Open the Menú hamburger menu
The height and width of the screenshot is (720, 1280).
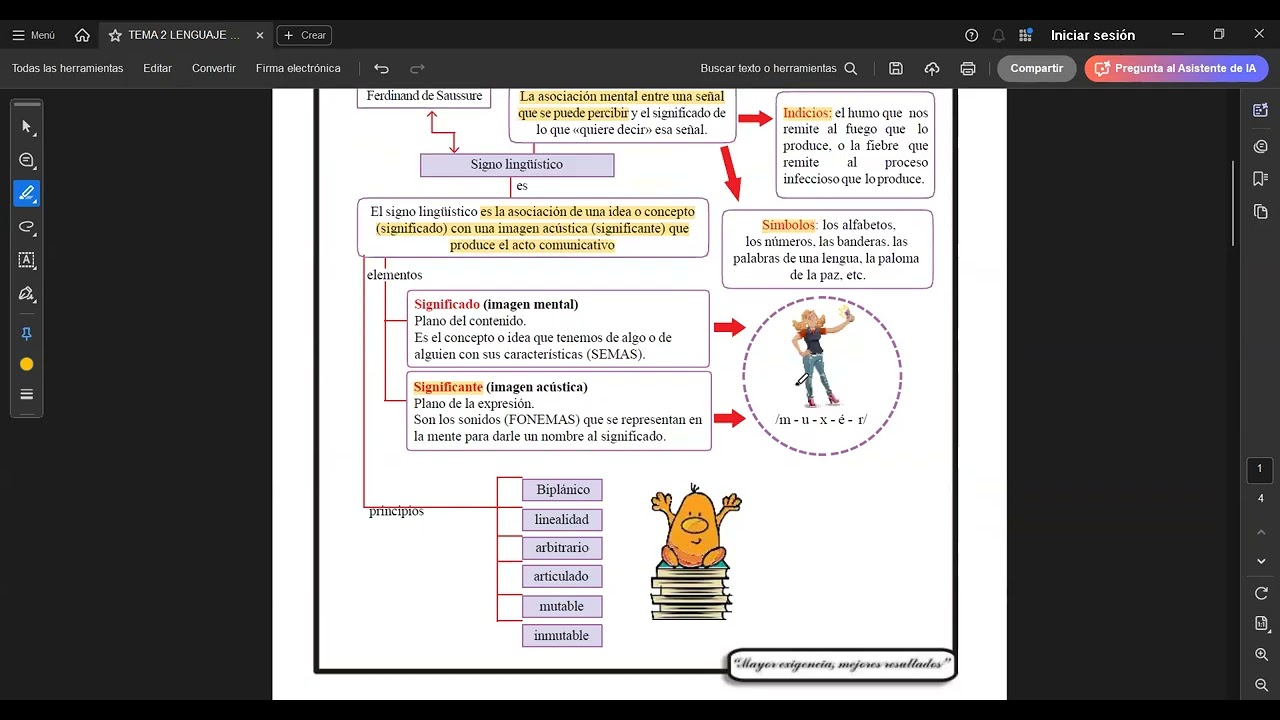point(33,35)
